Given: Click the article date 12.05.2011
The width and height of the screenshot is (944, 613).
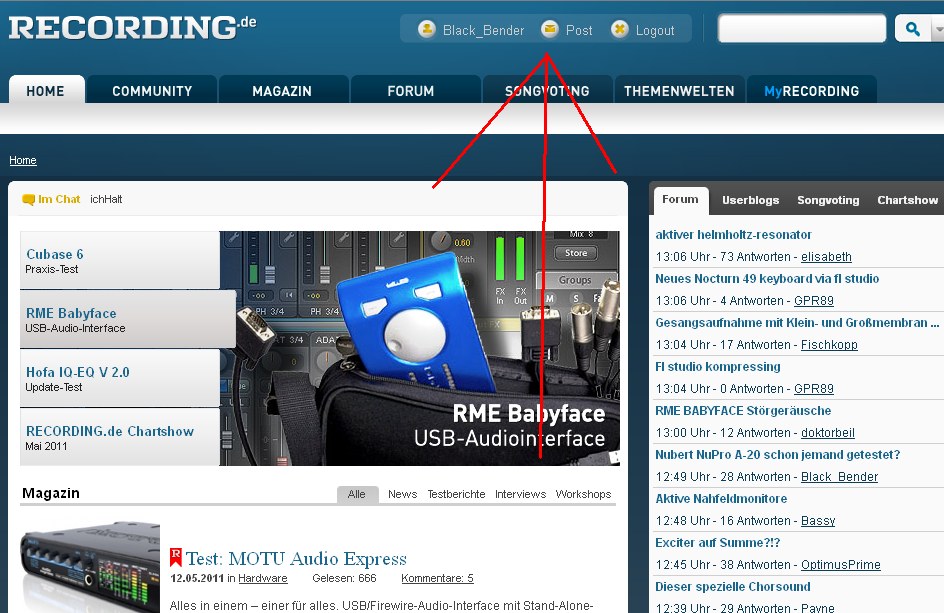Looking at the screenshot, I should tap(197, 578).
